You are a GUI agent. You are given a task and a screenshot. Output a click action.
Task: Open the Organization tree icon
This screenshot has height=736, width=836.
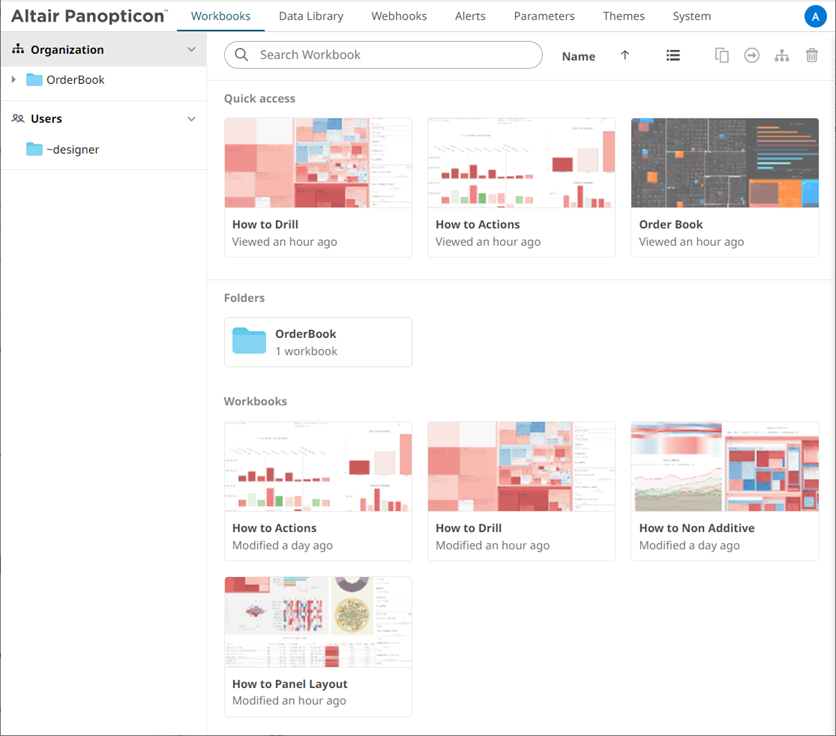(x=16, y=48)
